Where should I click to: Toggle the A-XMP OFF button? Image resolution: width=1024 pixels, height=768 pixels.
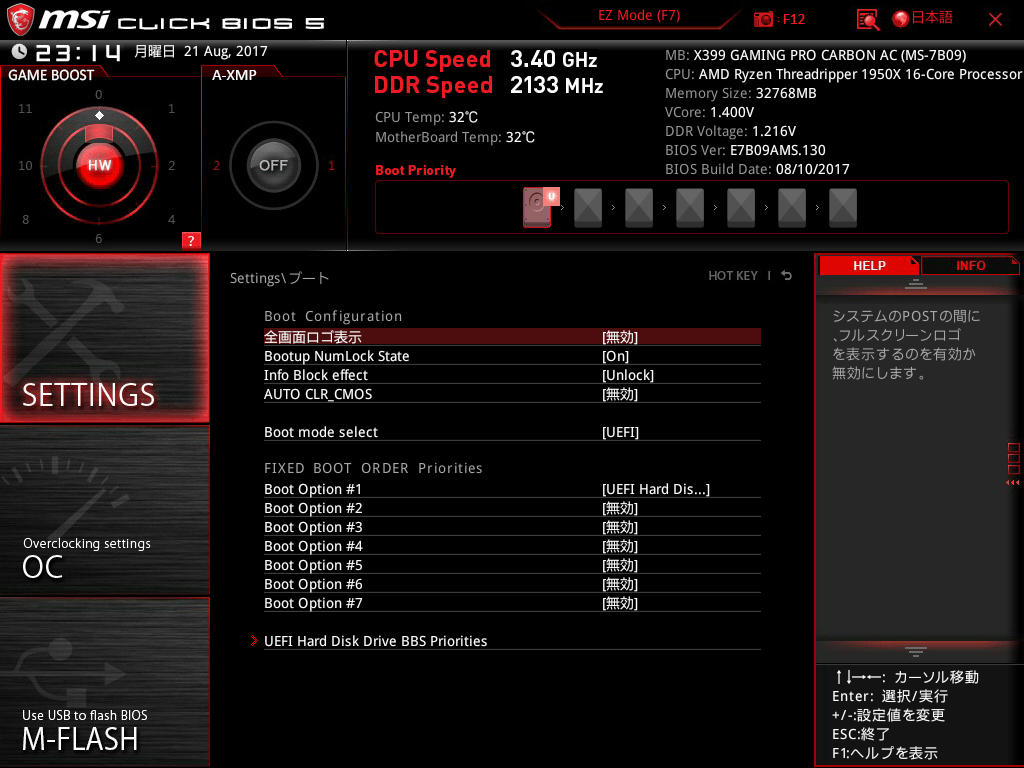point(273,165)
